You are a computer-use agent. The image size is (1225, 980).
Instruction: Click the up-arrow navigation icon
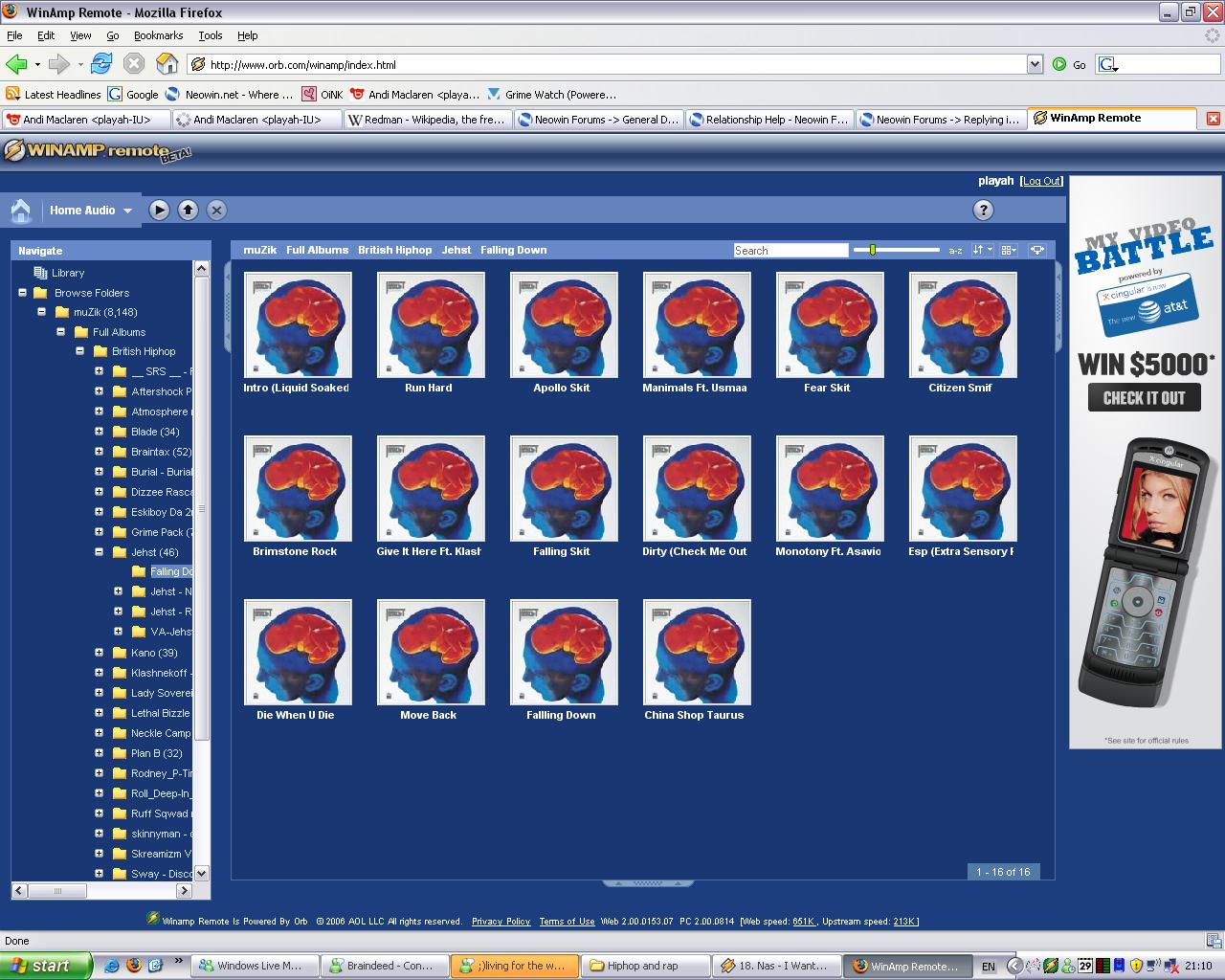click(188, 210)
